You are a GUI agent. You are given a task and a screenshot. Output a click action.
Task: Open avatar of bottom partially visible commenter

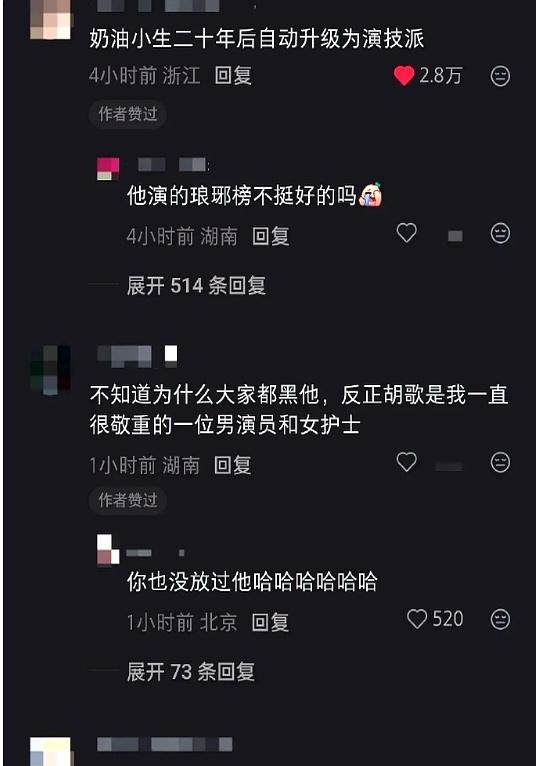pyautogui.click(x=51, y=751)
